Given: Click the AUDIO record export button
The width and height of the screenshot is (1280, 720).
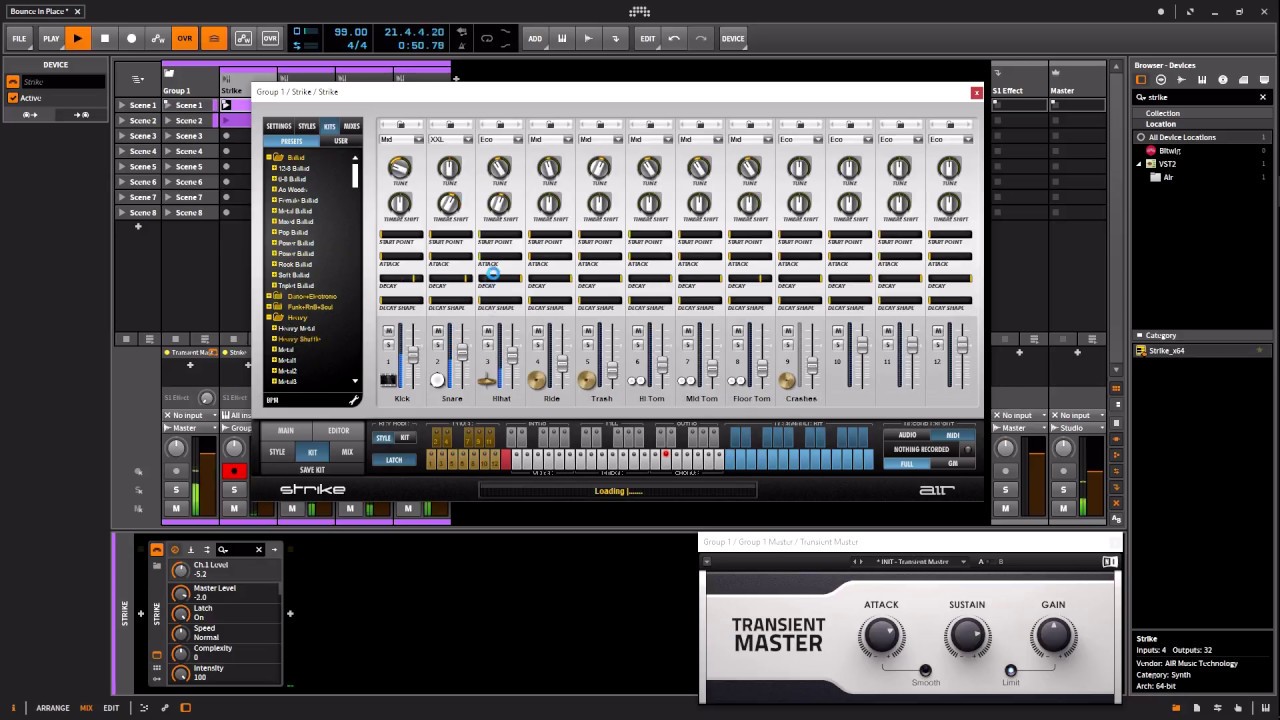Looking at the screenshot, I should (908, 435).
